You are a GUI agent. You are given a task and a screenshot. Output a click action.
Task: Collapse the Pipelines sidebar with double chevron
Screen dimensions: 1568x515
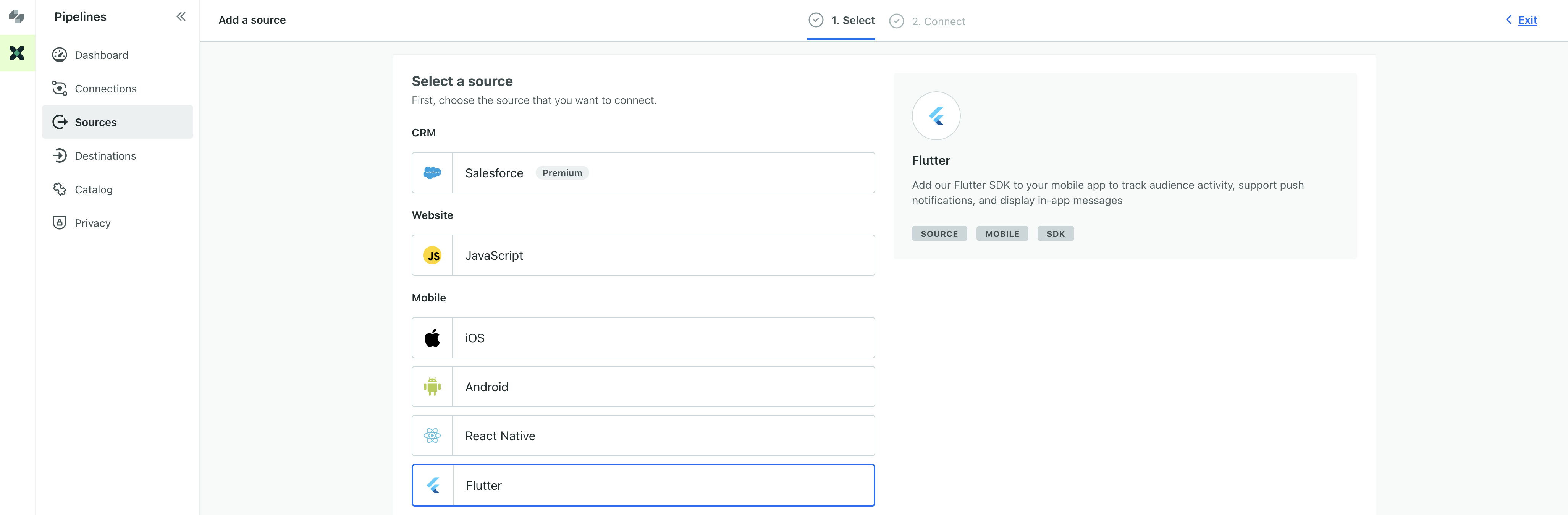tap(181, 16)
